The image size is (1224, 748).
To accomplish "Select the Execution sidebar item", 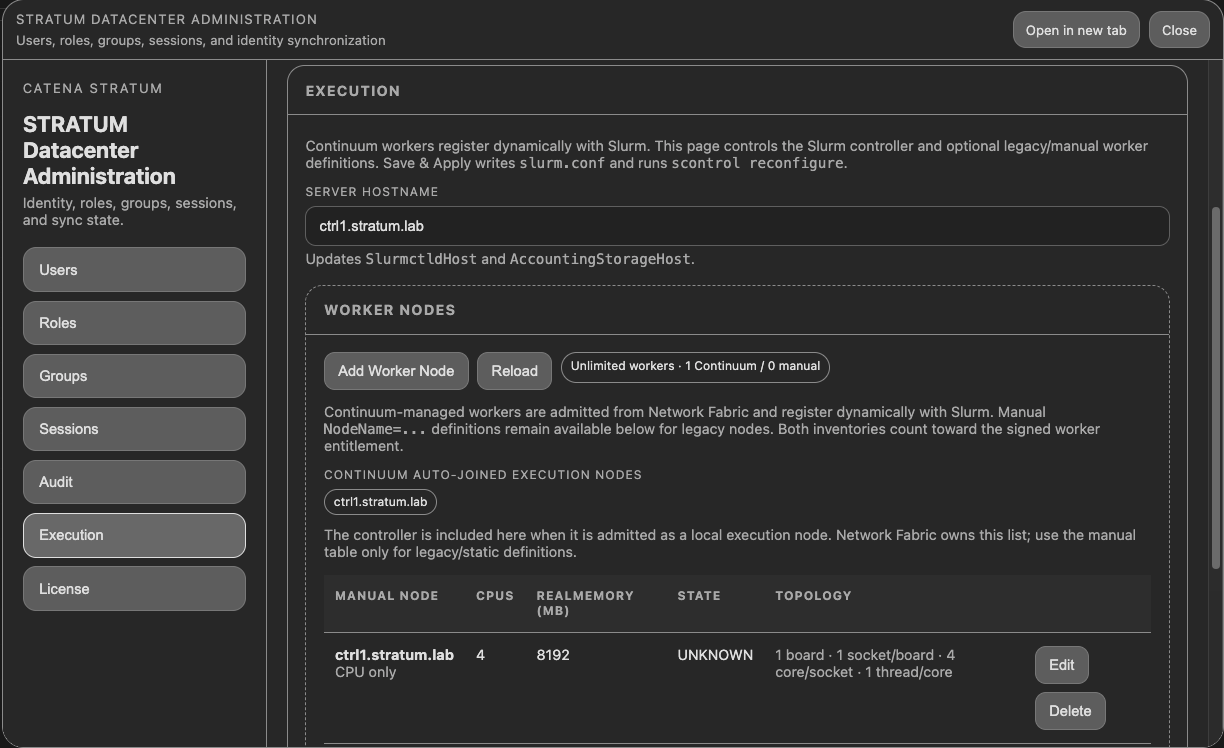I will pyautogui.click(x=134, y=535).
